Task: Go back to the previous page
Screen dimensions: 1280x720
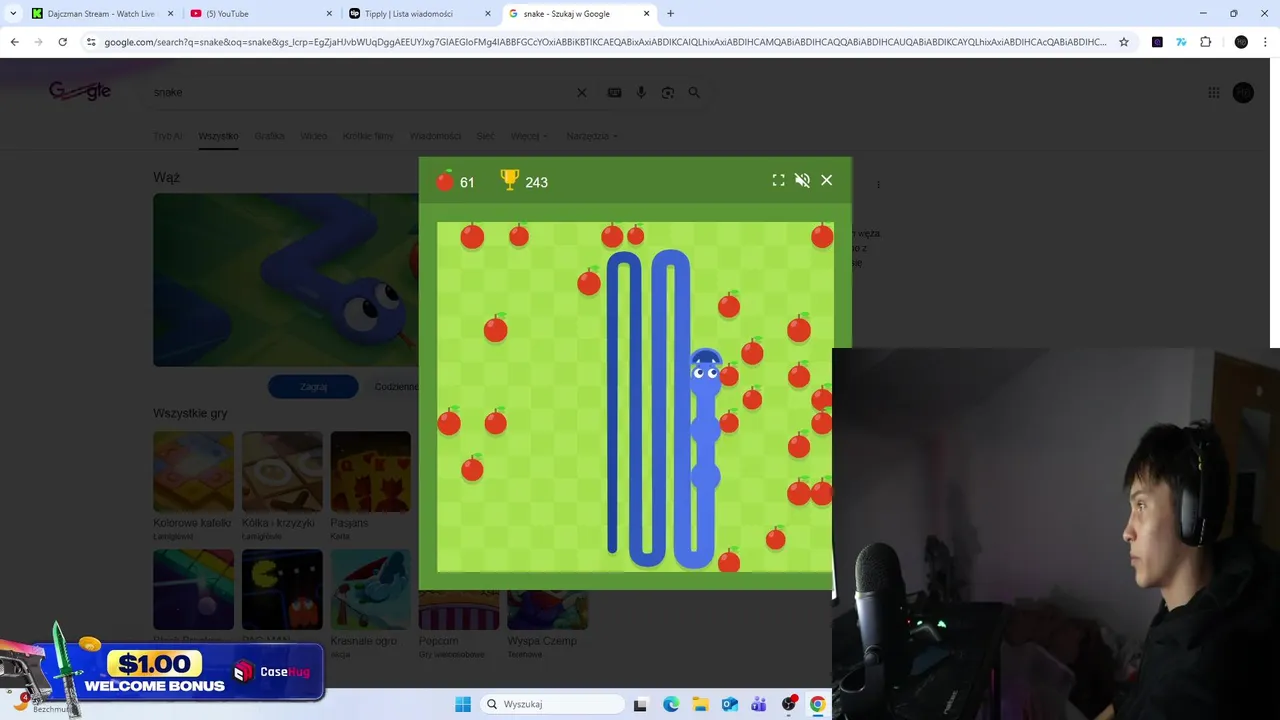Action: tap(14, 42)
